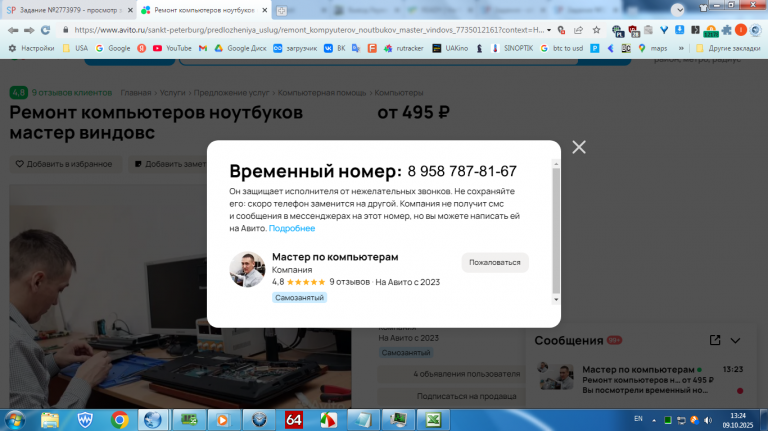Open the Google Диск bookmark
768x431 pixels.
pos(240,48)
